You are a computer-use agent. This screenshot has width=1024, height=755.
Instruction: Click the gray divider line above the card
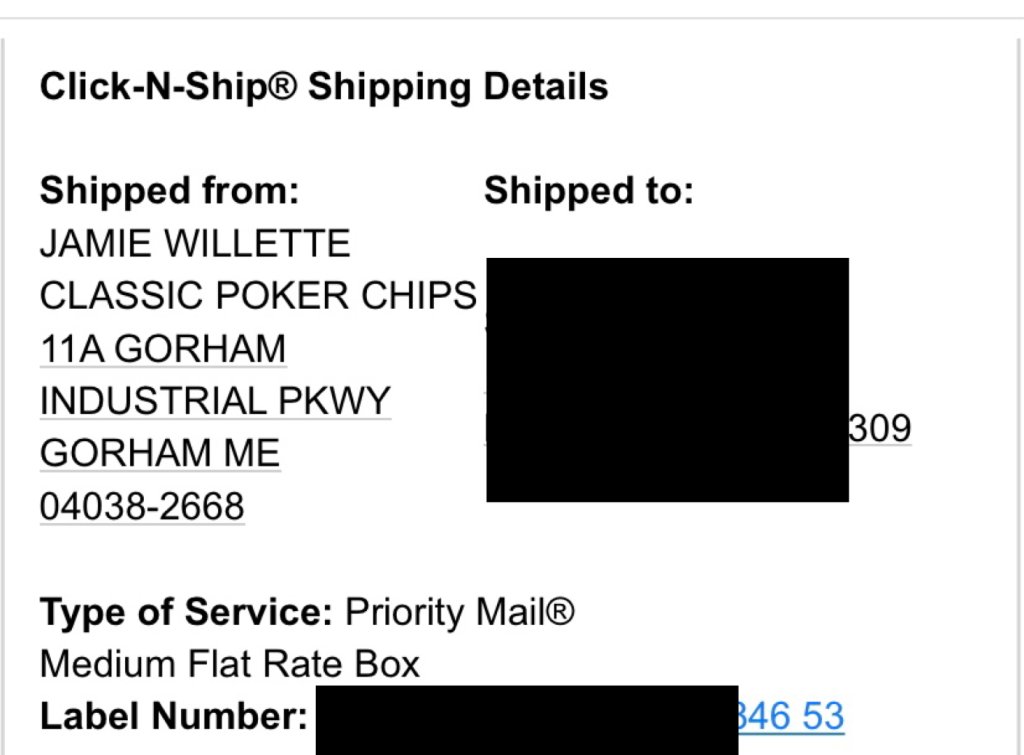click(x=512, y=18)
